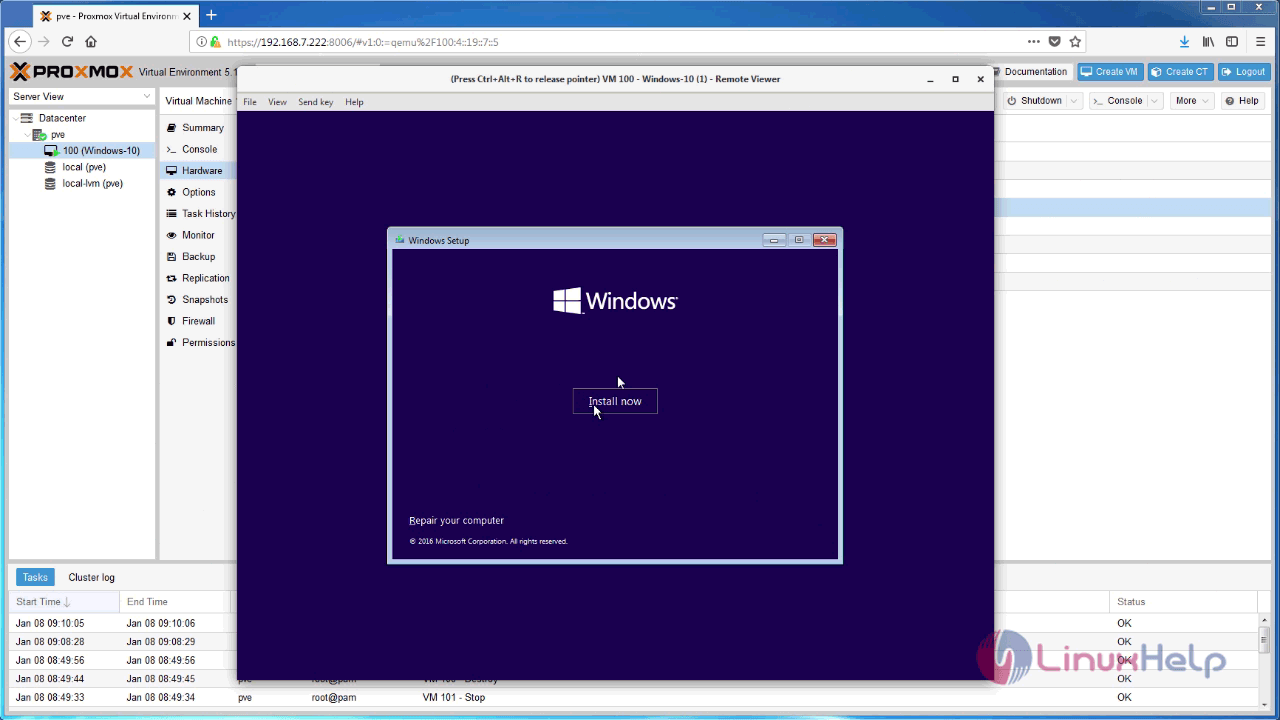Open a new browser tab

211,15
